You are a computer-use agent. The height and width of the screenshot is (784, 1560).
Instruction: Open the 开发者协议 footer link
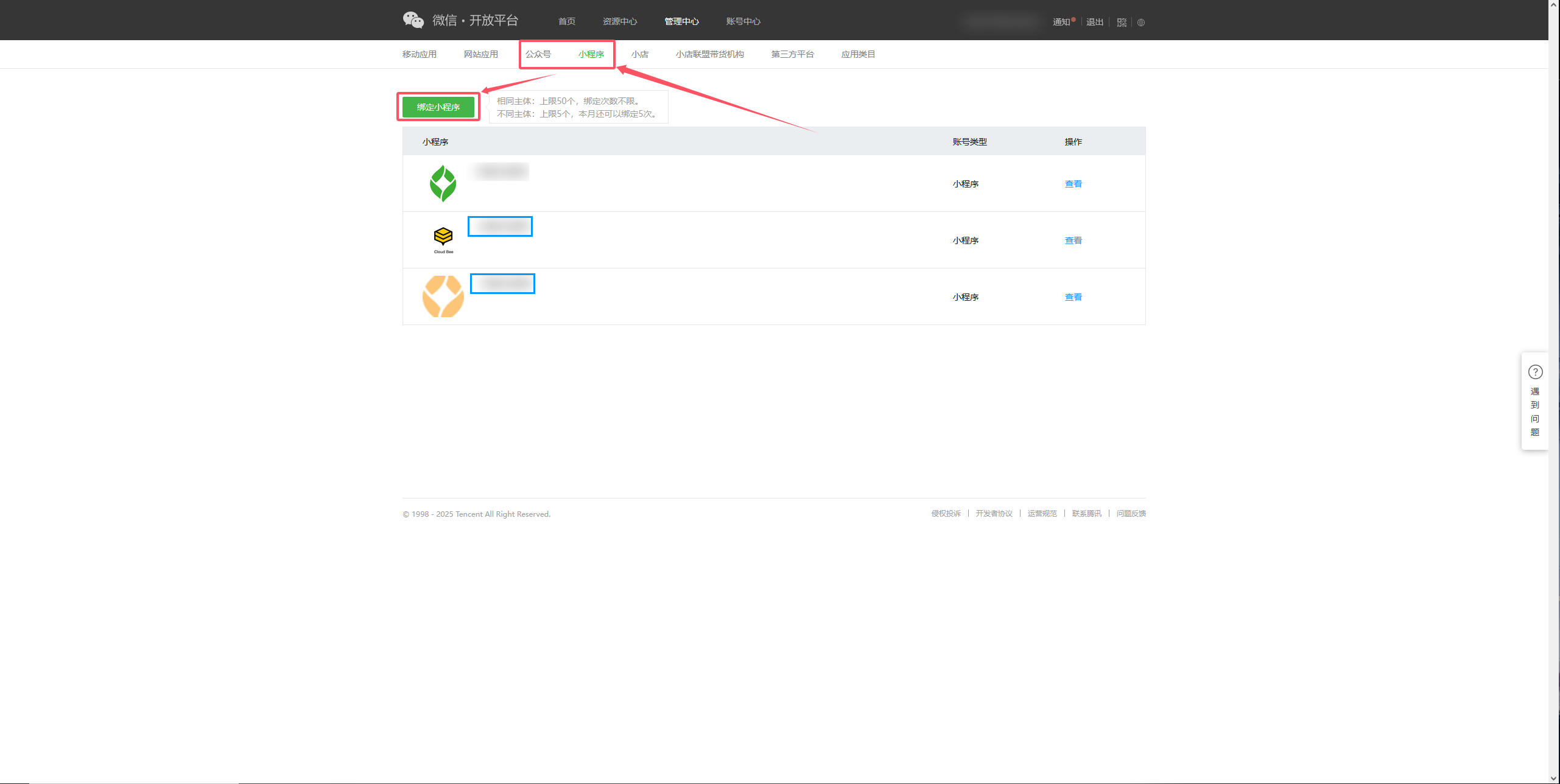(994, 514)
